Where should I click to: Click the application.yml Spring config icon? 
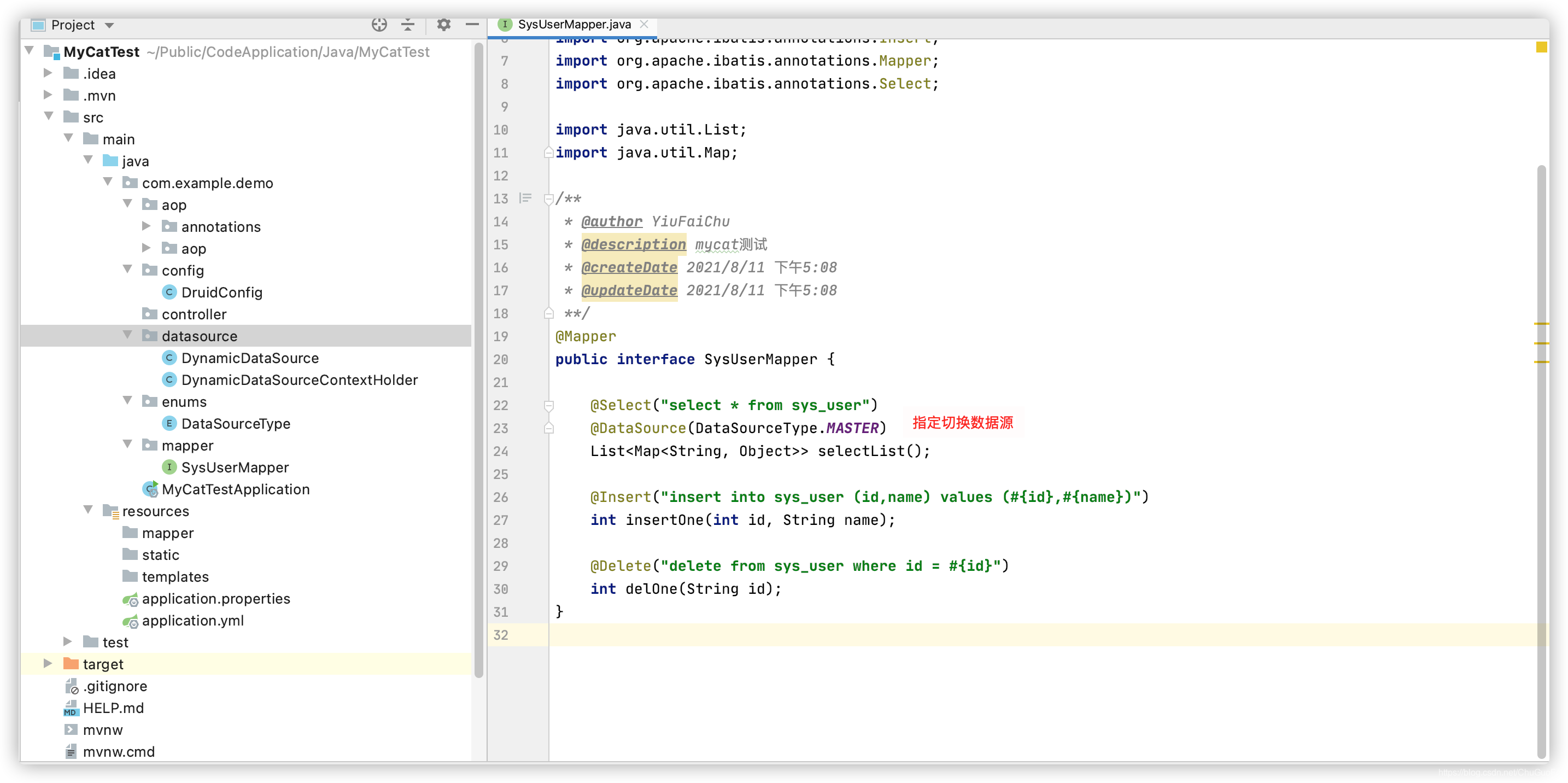(130, 622)
